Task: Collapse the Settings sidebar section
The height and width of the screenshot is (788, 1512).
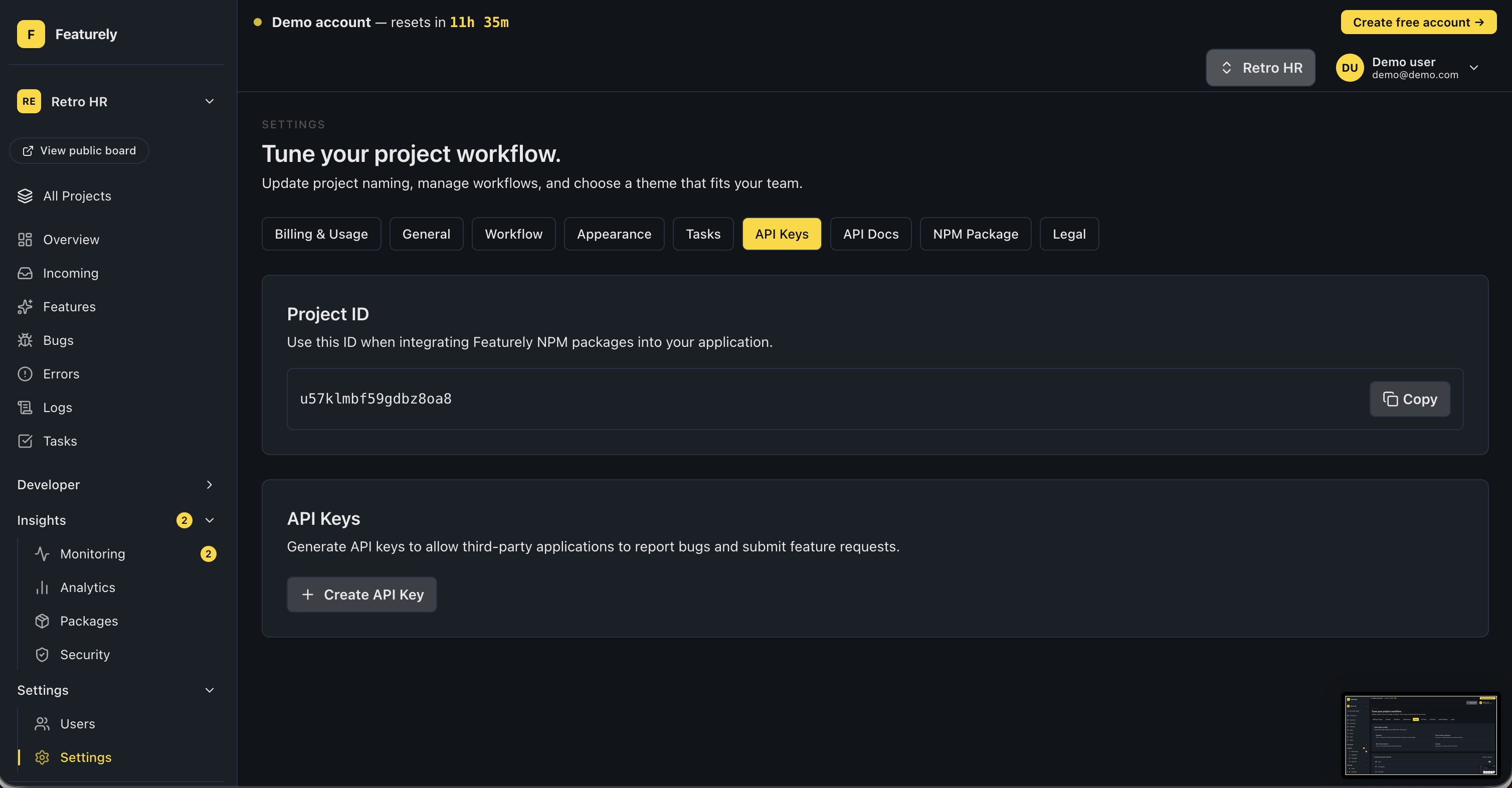Action: (x=209, y=691)
